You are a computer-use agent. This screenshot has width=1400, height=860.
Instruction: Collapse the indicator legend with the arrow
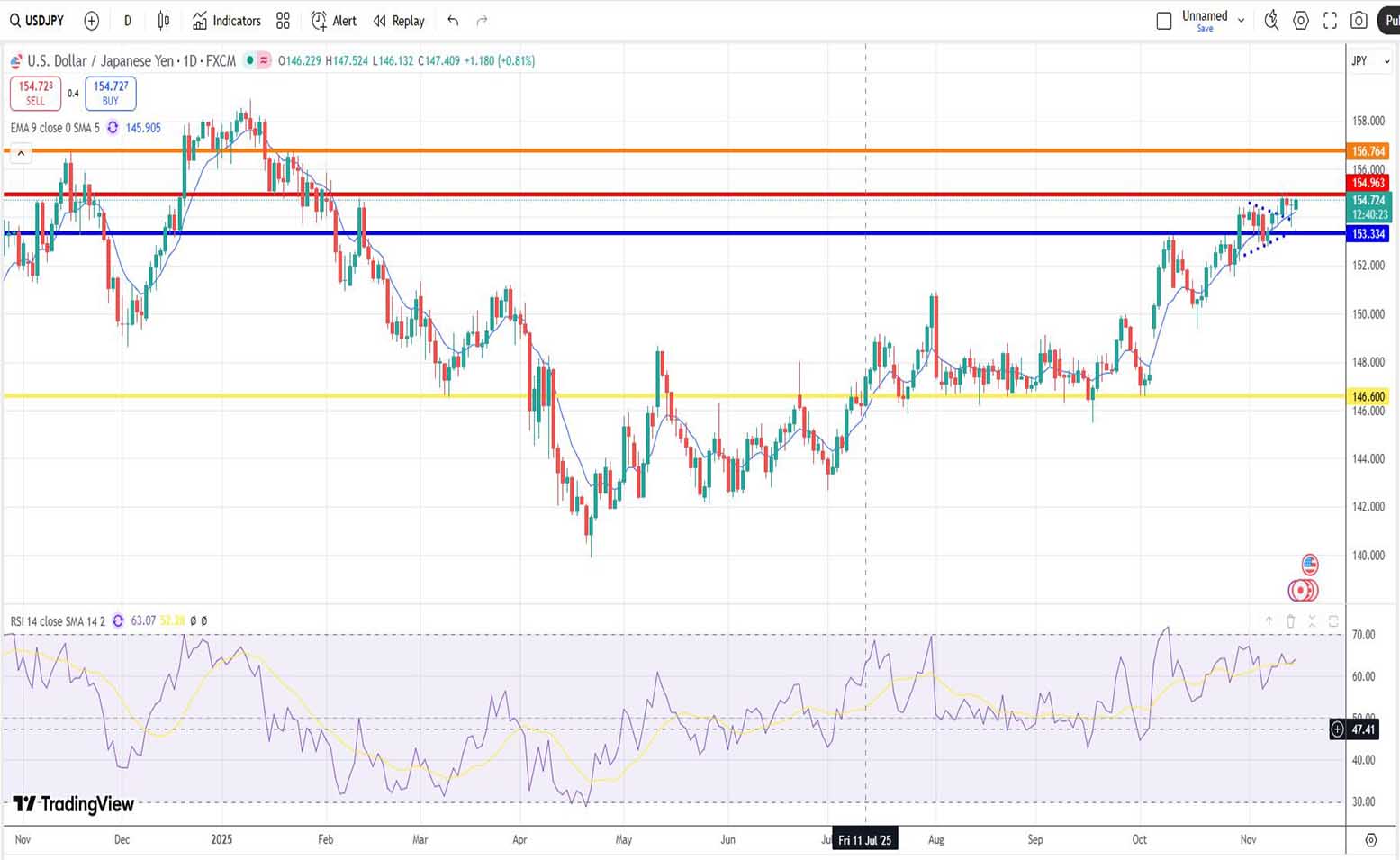(x=21, y=153)
